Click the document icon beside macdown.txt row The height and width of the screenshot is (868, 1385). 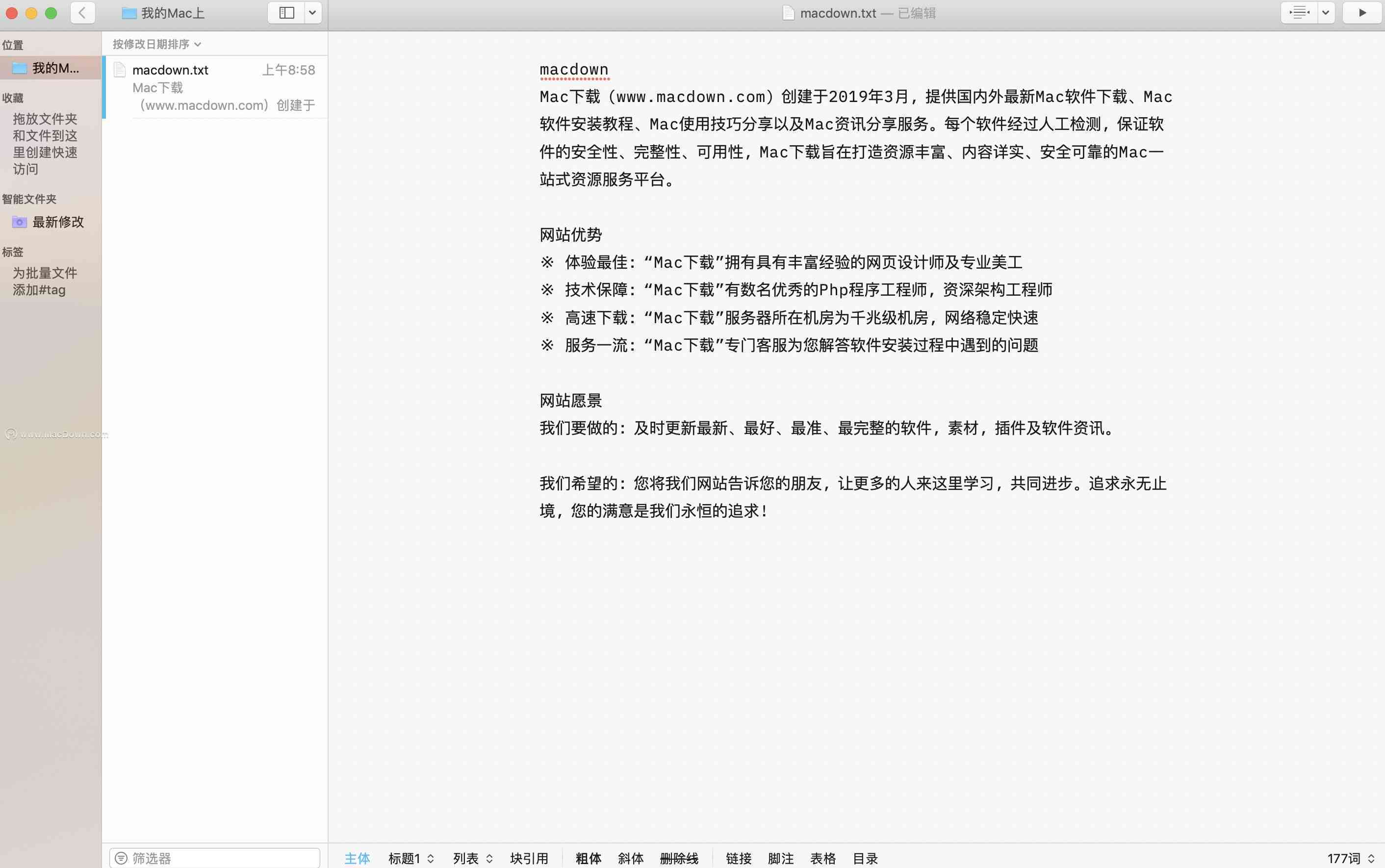click(119, 70)
